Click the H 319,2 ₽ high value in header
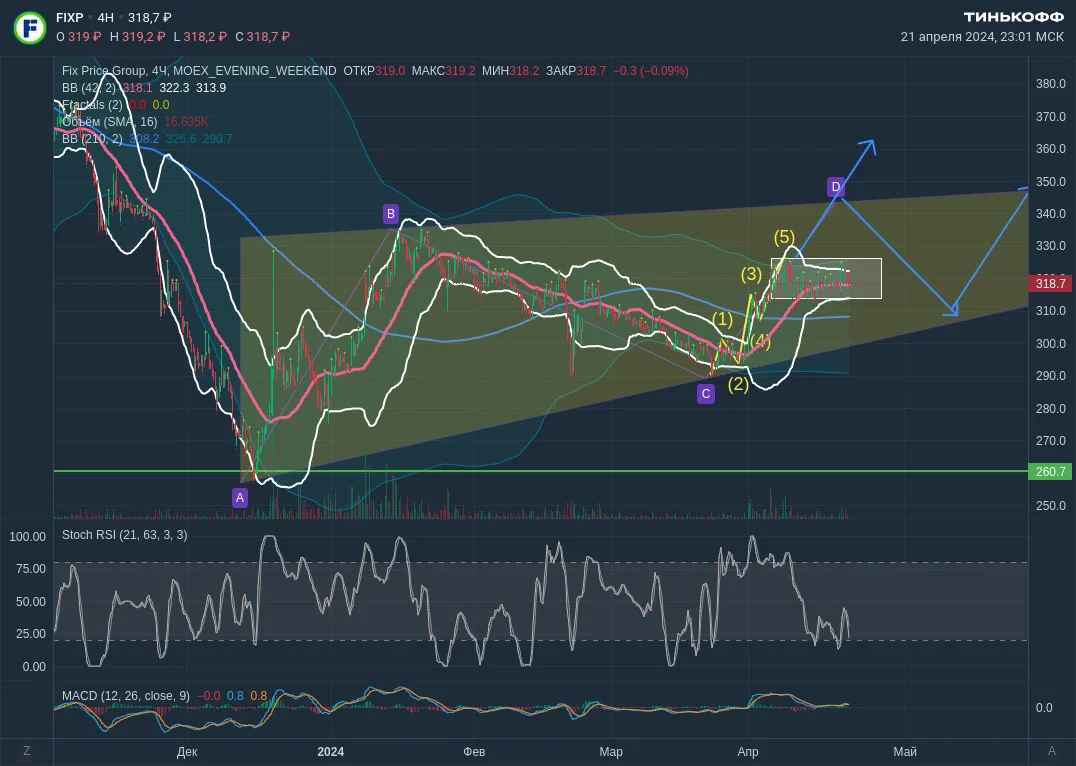Screen dimensions: 1076x766 (x=137, y=36)
